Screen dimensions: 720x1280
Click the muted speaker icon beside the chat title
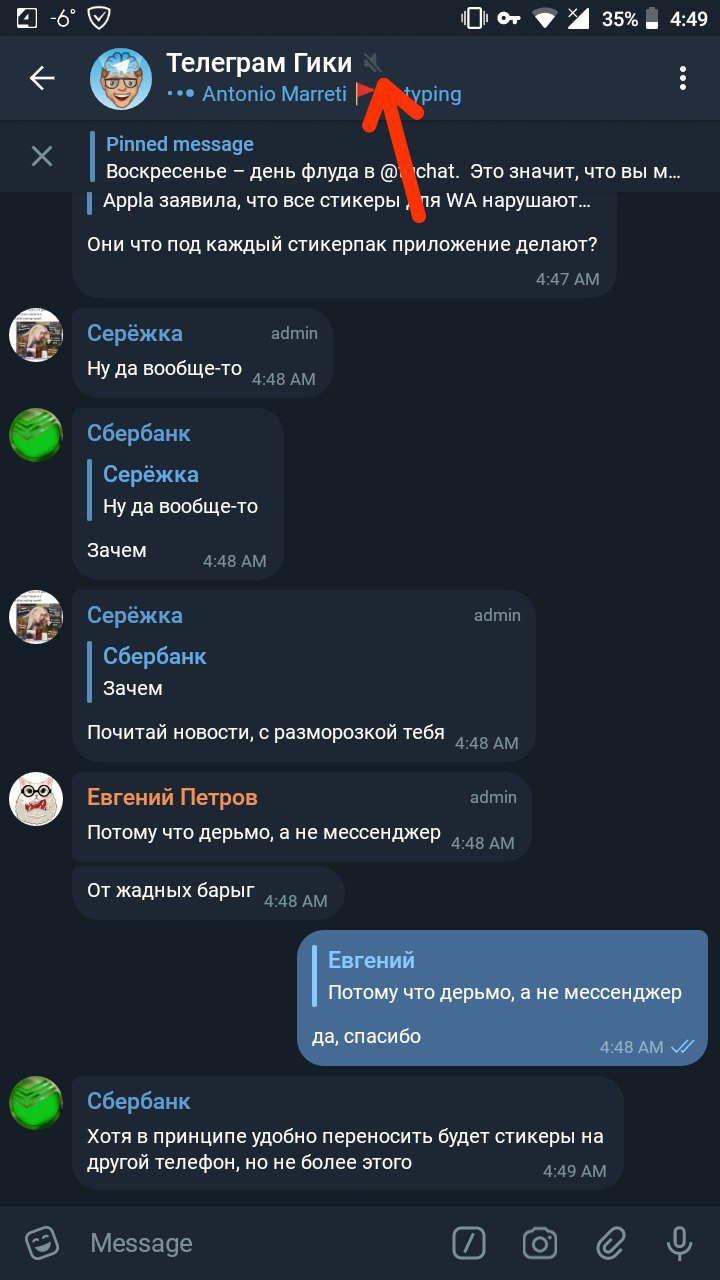coord(373,64)
